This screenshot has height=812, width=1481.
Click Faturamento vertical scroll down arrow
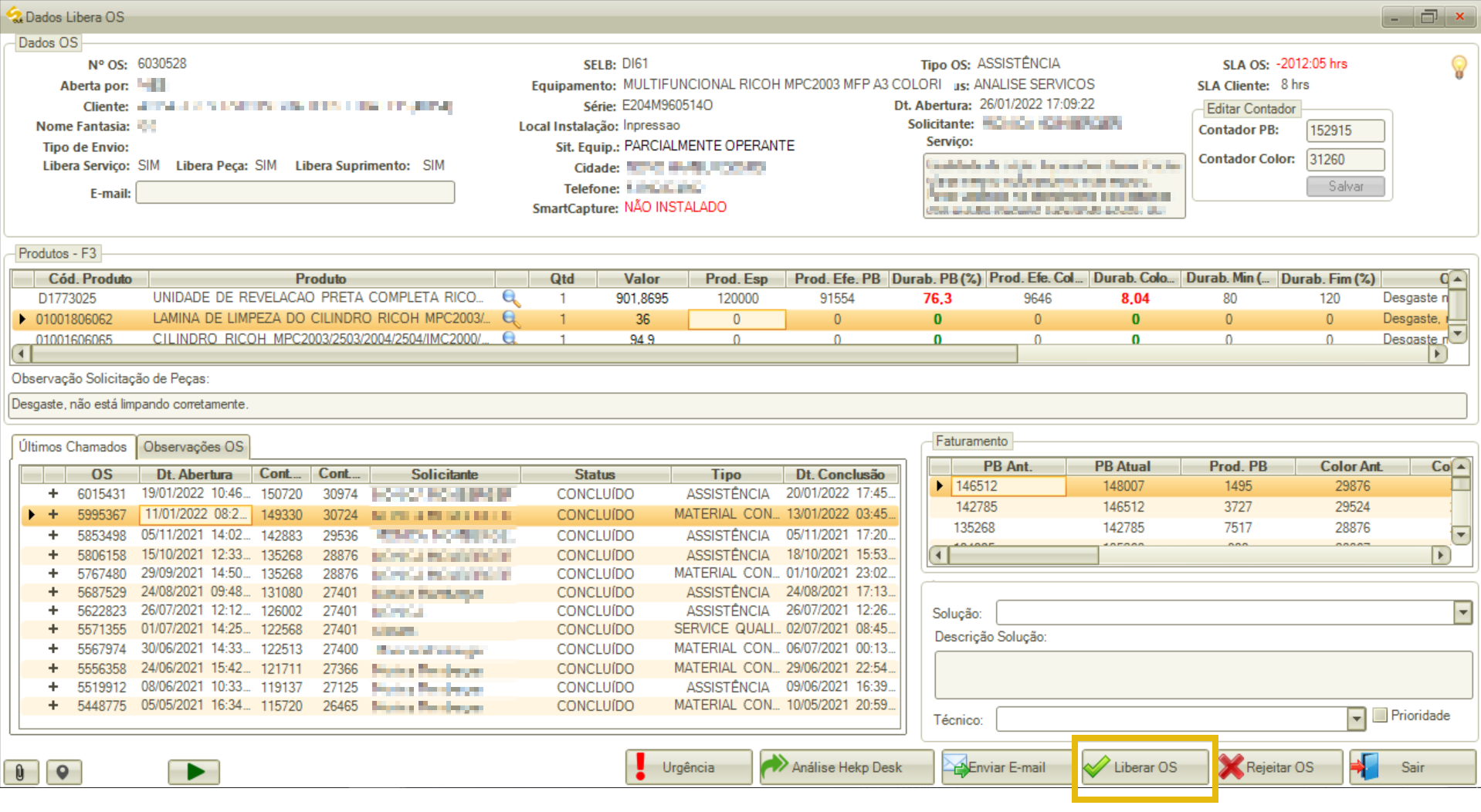pyautogui.click(x=1460, y=534)
